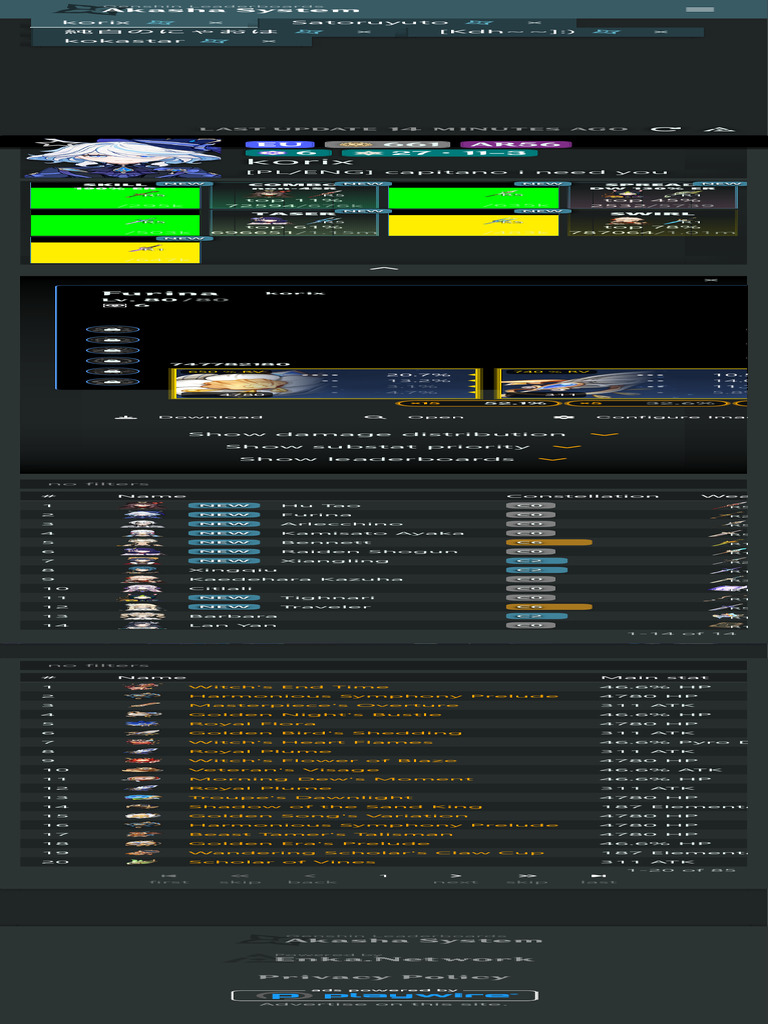768x1024 pixels.
Task: Go to next artifacts page
Action: pos(455,878)
